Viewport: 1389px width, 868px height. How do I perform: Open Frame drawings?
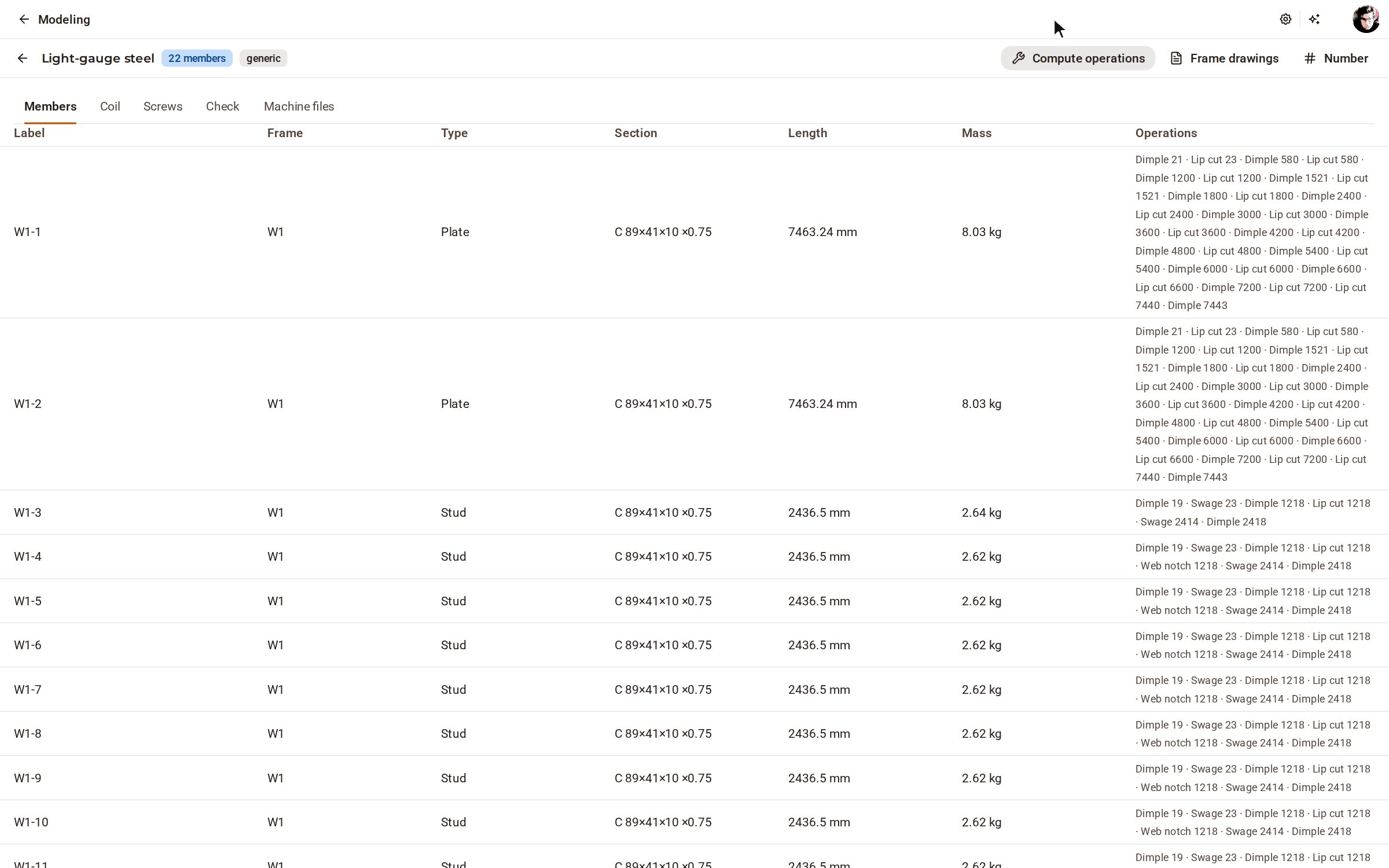[1224, 58]
